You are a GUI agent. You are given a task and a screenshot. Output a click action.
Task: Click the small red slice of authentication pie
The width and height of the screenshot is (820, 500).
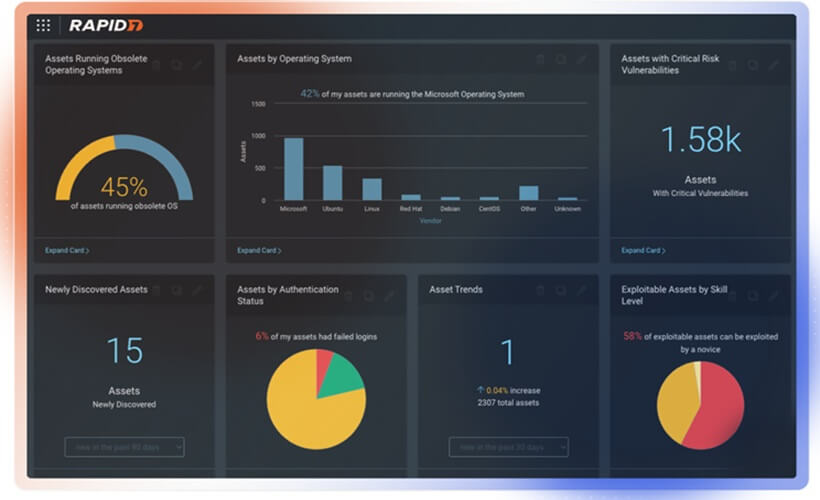(323, 366)
